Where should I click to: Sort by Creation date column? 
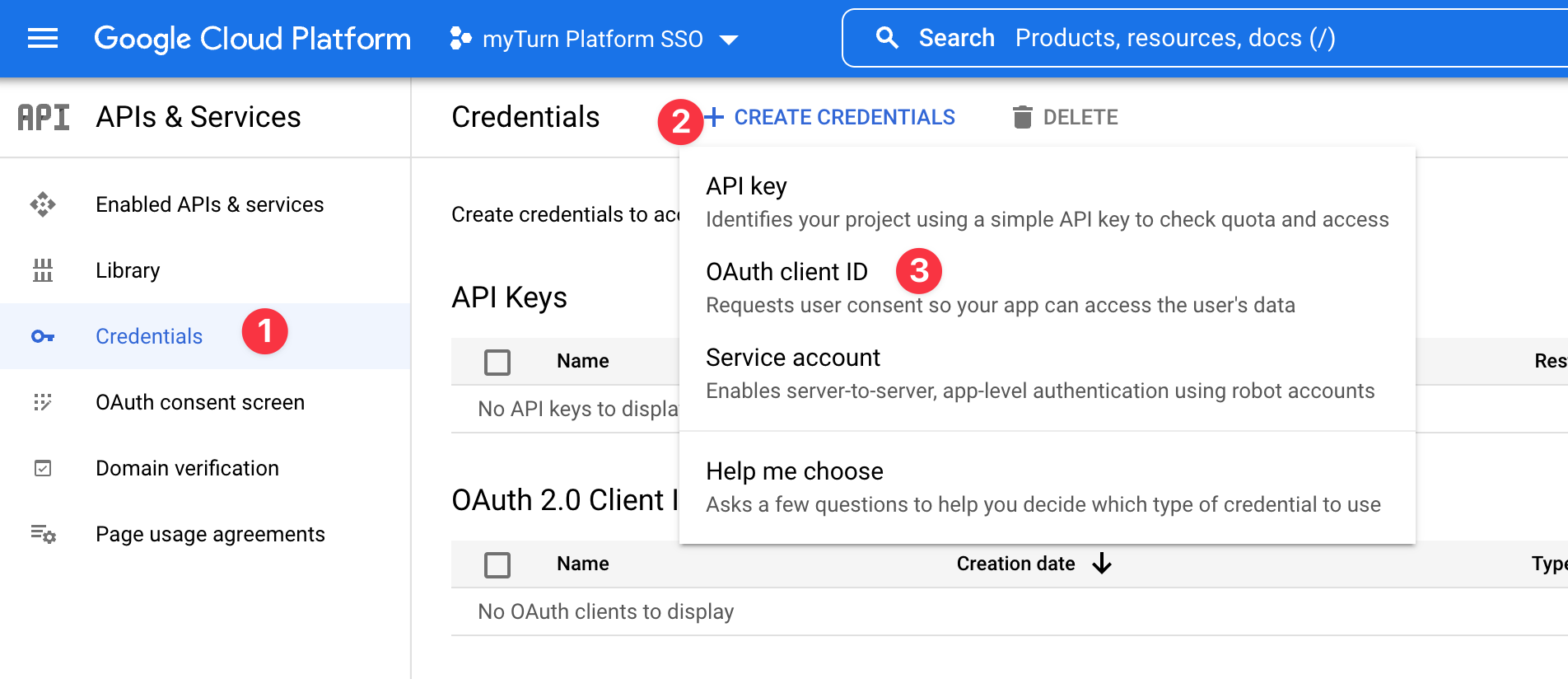tap(1016, 564)
